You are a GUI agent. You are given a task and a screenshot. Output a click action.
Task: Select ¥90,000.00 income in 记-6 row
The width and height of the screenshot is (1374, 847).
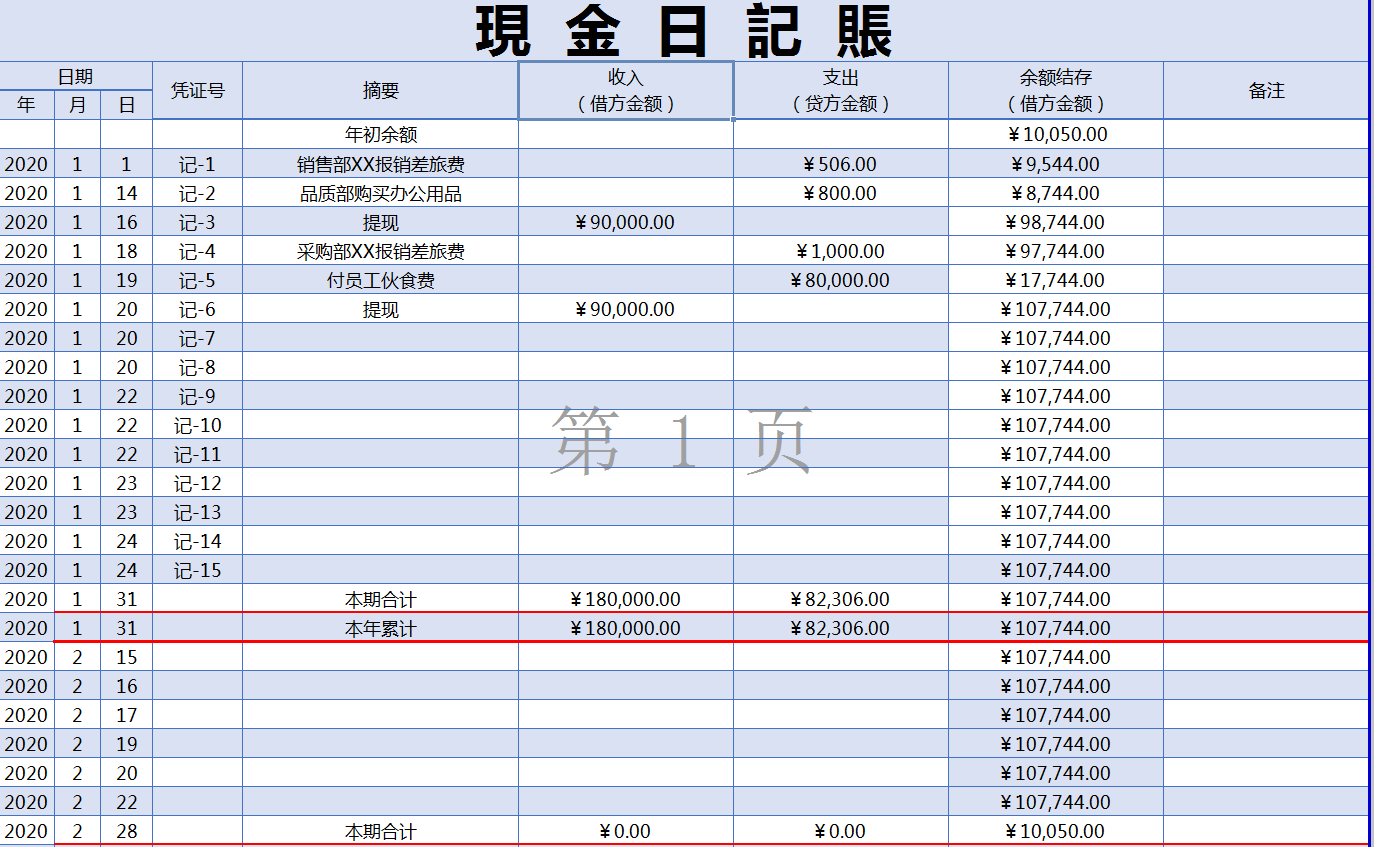pos(626,309)
